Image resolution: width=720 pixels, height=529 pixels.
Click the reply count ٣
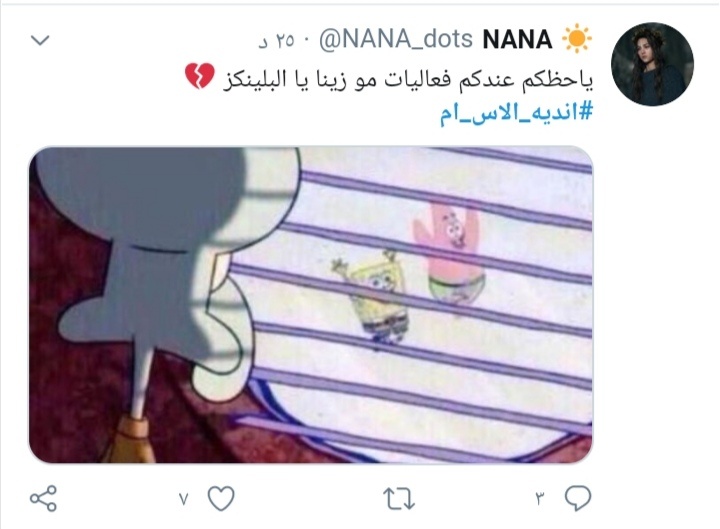(540, 499)
